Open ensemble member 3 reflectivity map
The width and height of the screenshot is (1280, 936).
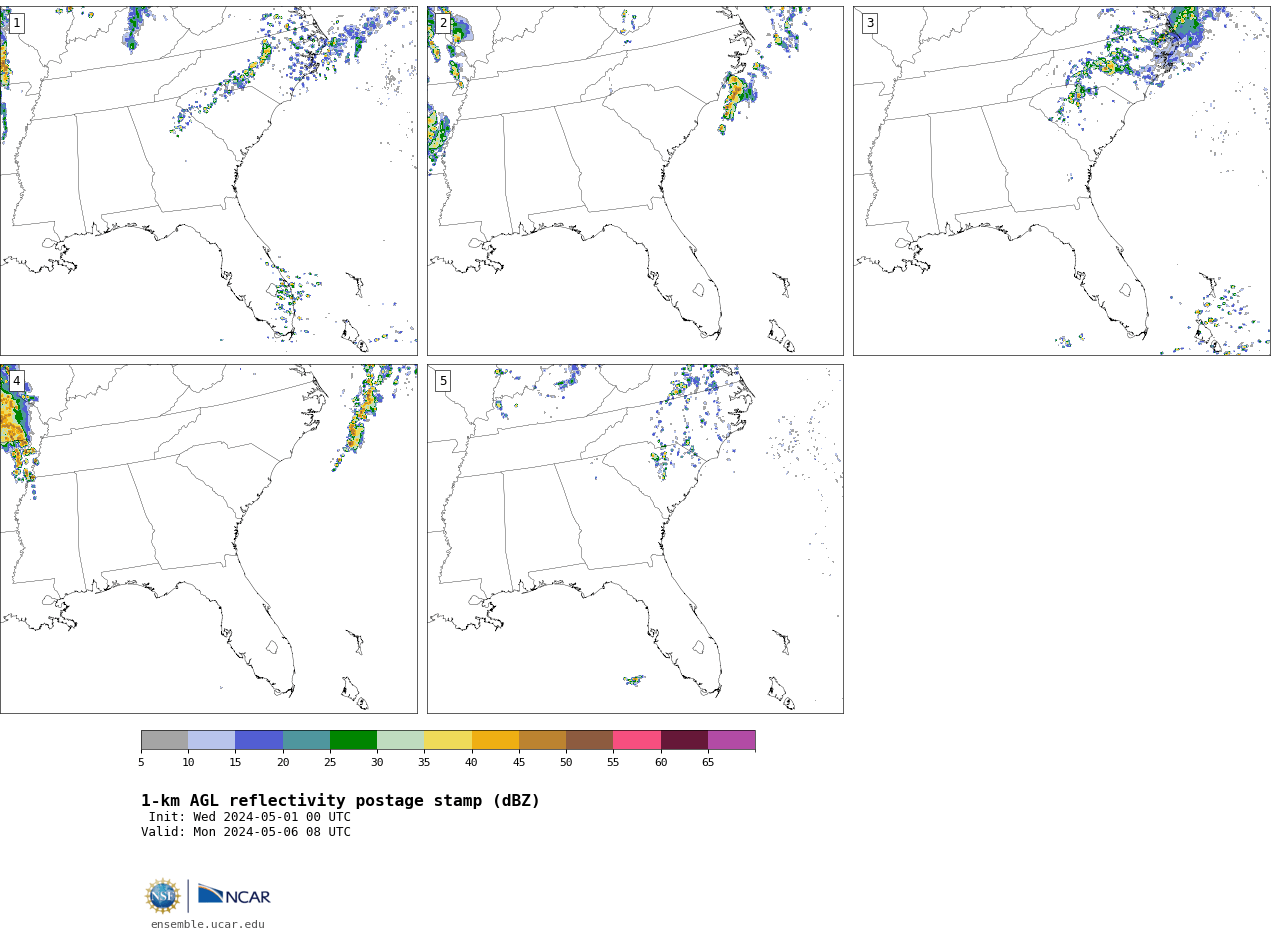[1061, 180]
